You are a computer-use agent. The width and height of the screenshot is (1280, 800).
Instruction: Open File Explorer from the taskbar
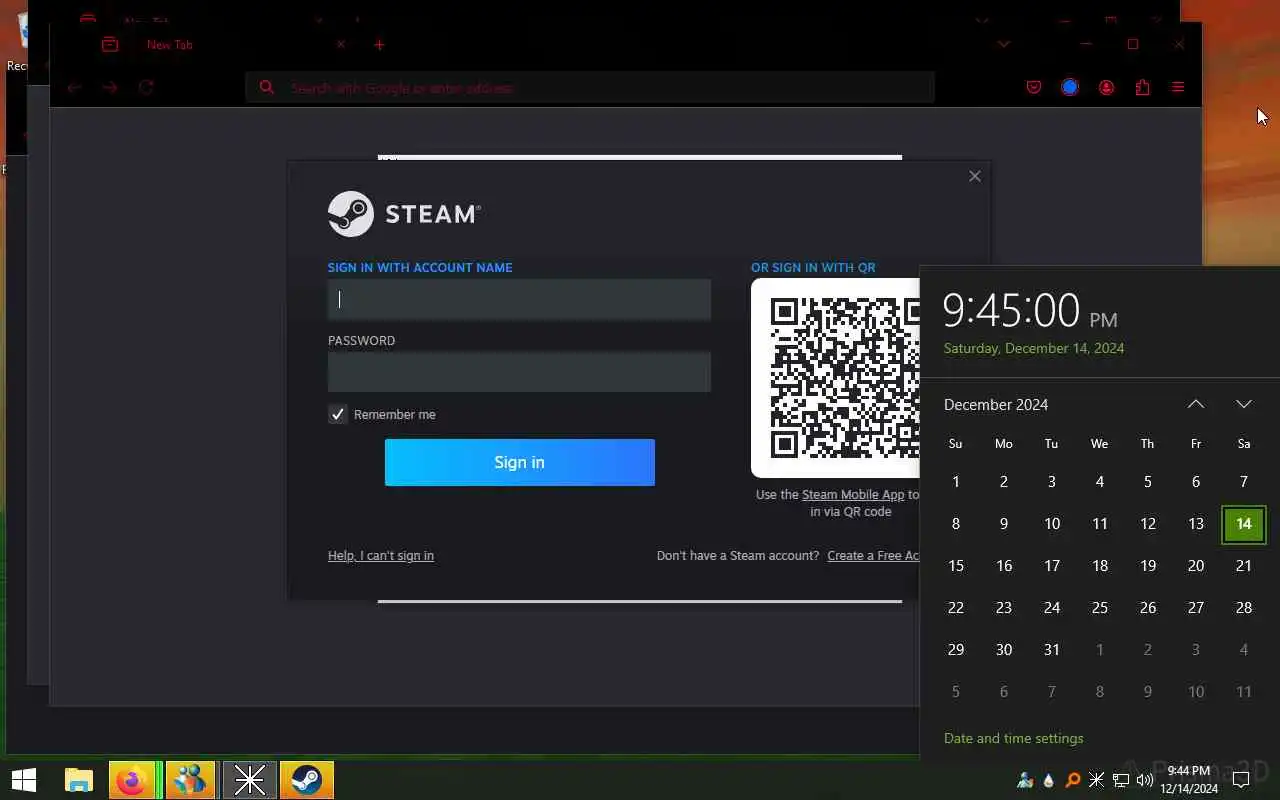click(79, 780)
